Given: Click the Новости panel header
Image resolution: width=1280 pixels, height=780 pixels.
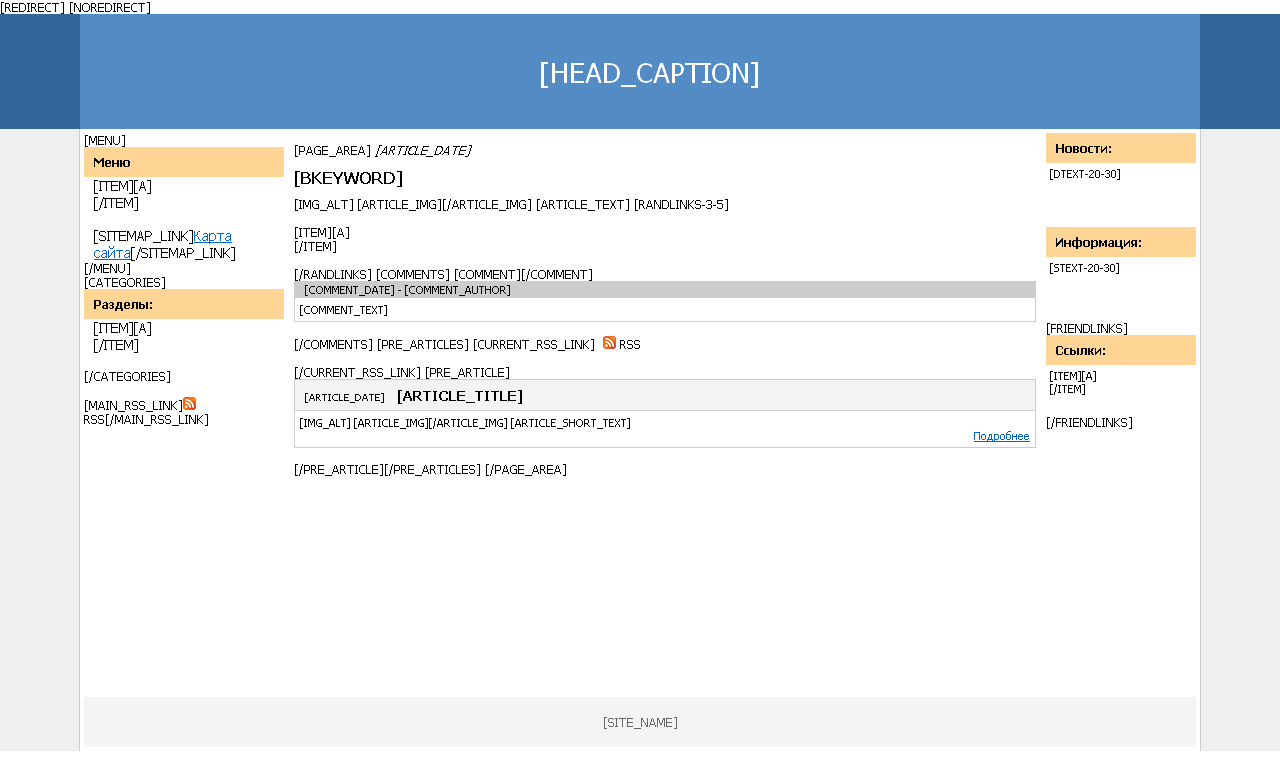Looking at the screenshot, I should click(x=1121, y=148).
